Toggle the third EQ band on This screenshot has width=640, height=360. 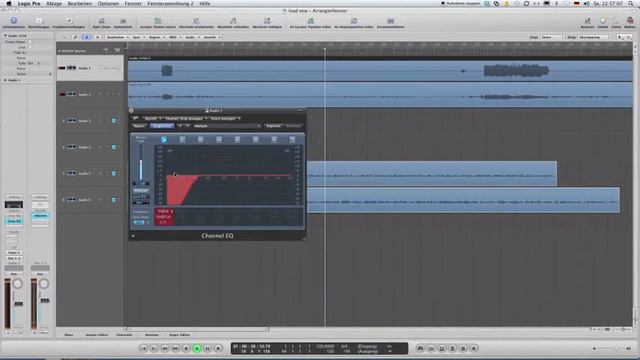pyautogui.click(x=200, y=140)
